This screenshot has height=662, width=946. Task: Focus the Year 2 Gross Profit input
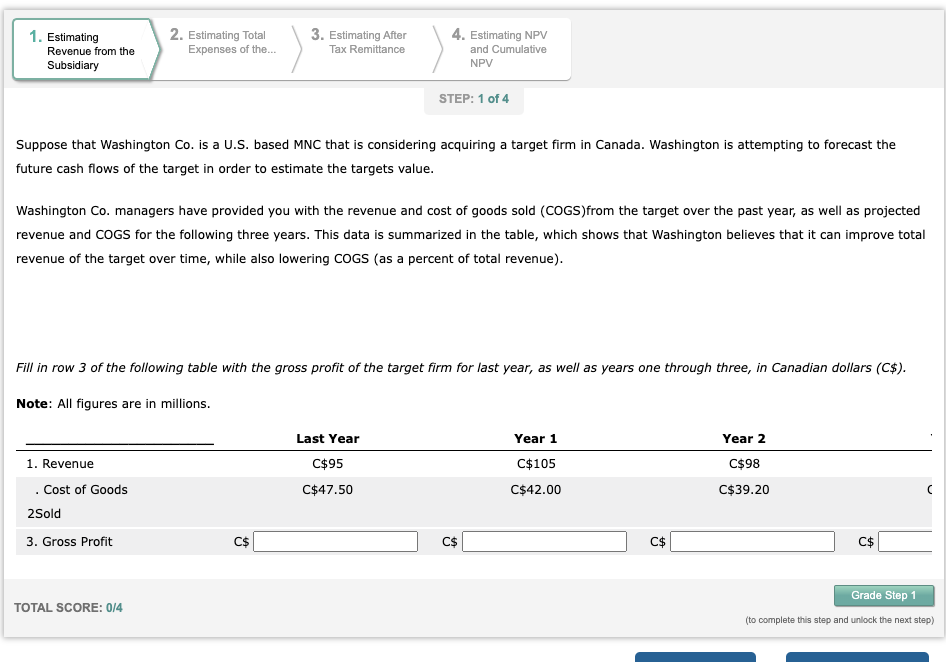point(752,541)
